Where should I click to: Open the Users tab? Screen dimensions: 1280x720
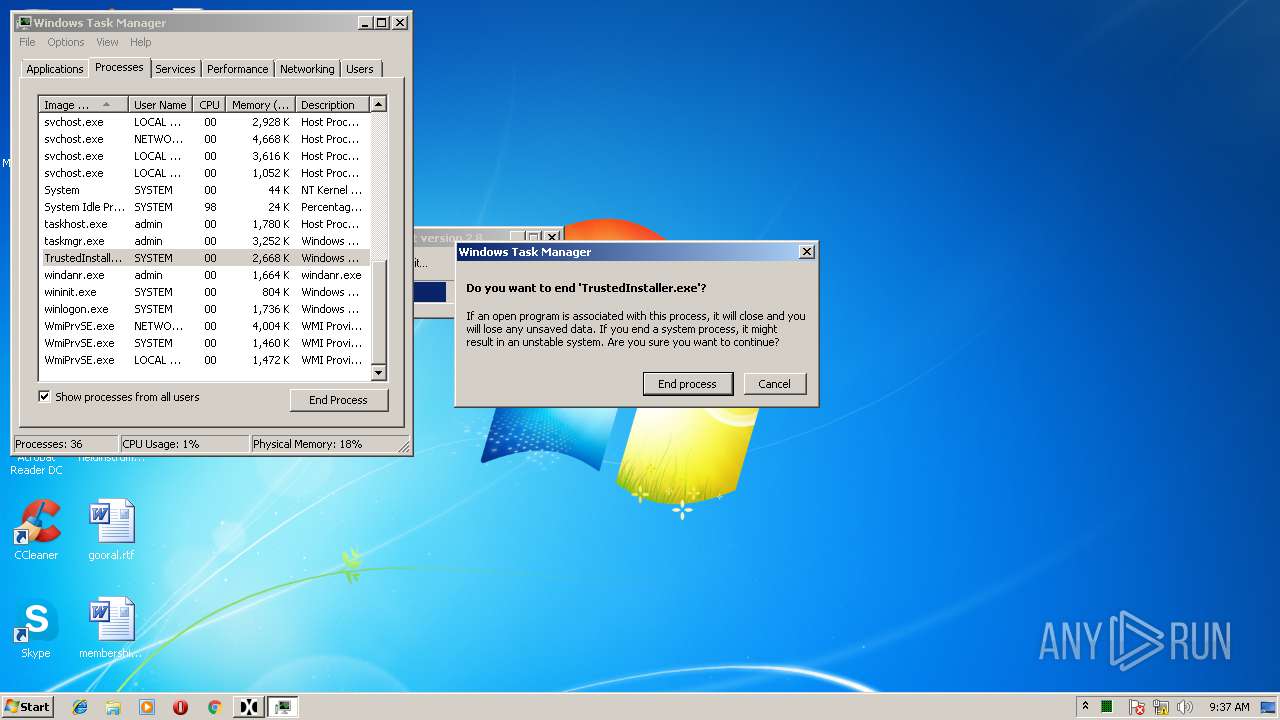coord(359,69)
